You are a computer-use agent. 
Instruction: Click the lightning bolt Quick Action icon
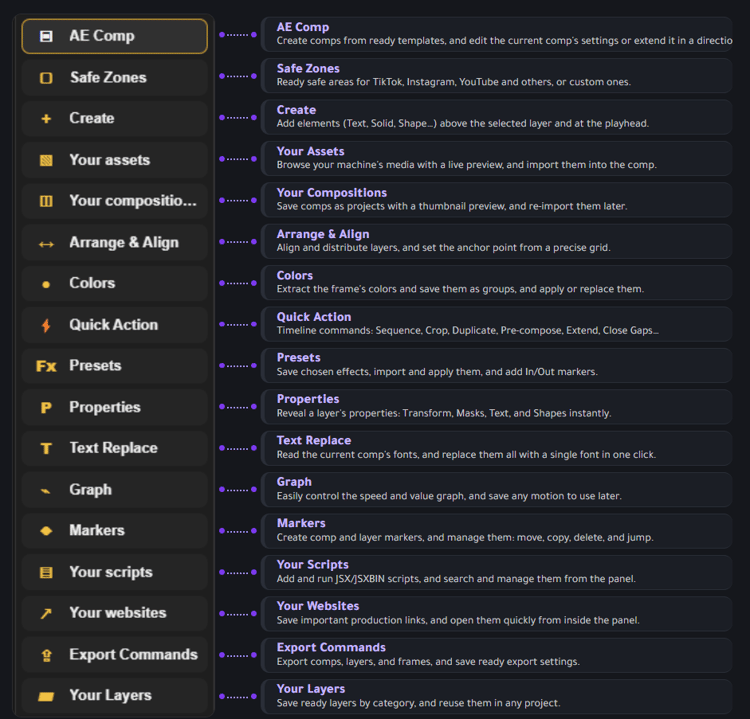tap(46, 325)
